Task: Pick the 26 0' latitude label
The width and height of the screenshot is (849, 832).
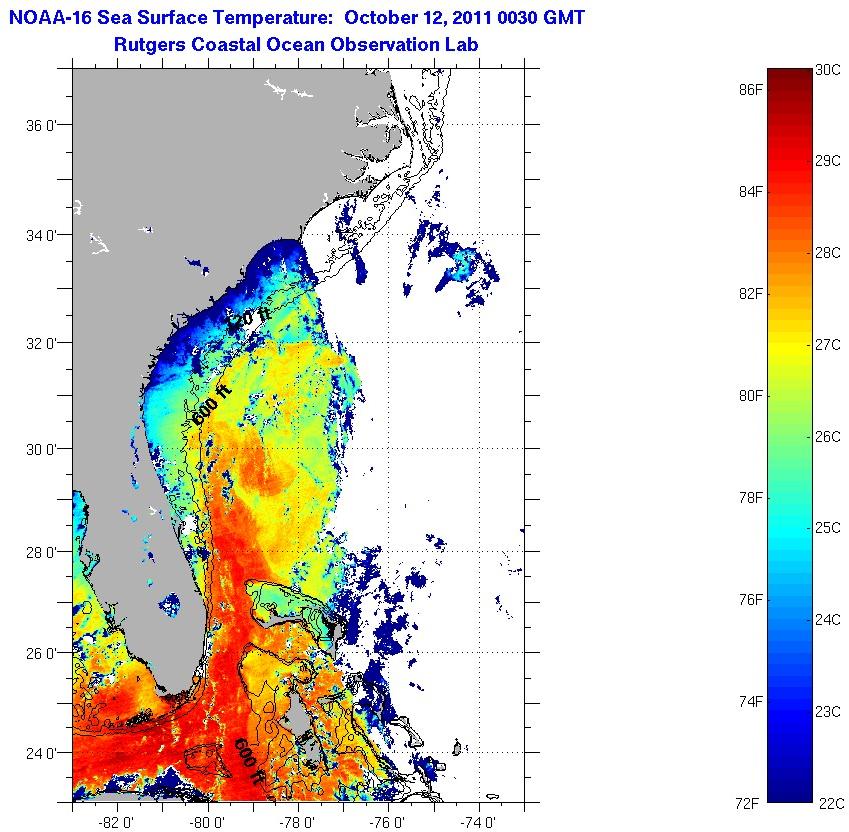Action: pyautogui.click(x=41, y=654)
